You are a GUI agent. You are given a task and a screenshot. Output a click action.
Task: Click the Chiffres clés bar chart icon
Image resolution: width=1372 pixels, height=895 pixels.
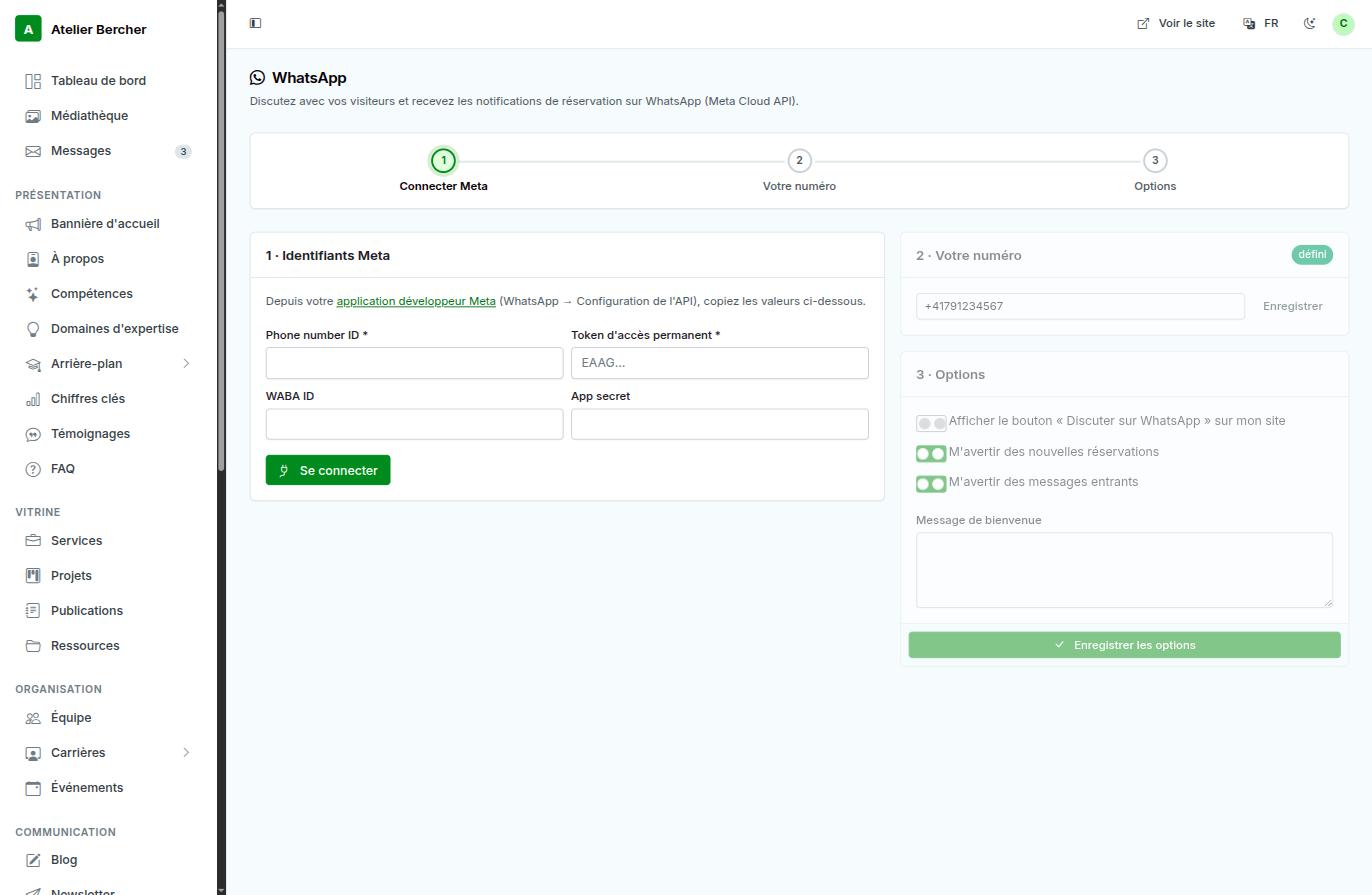[33, 399]
